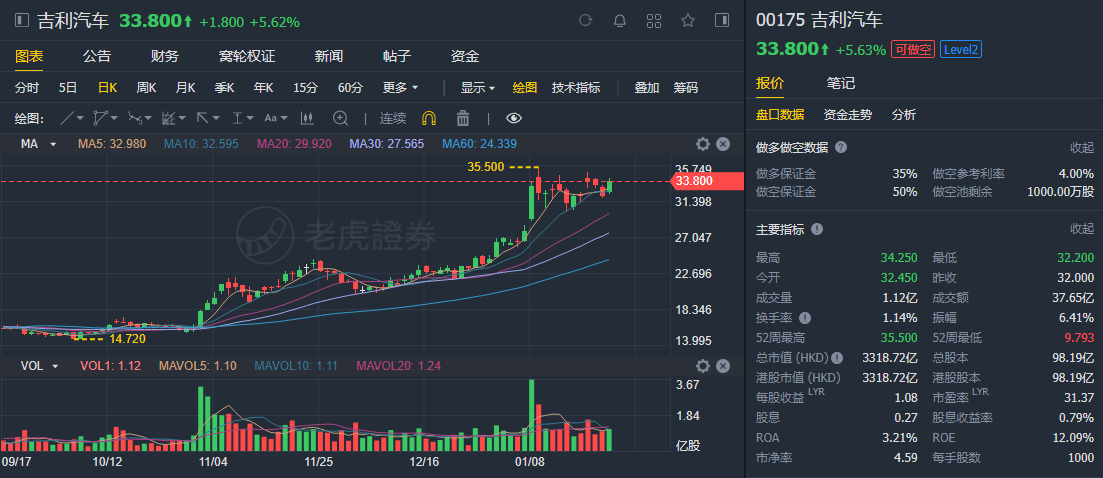Viewport: 1103px width, 478px height.
Task: Toggle the magnet snap tool
Action: click(428, 118)
